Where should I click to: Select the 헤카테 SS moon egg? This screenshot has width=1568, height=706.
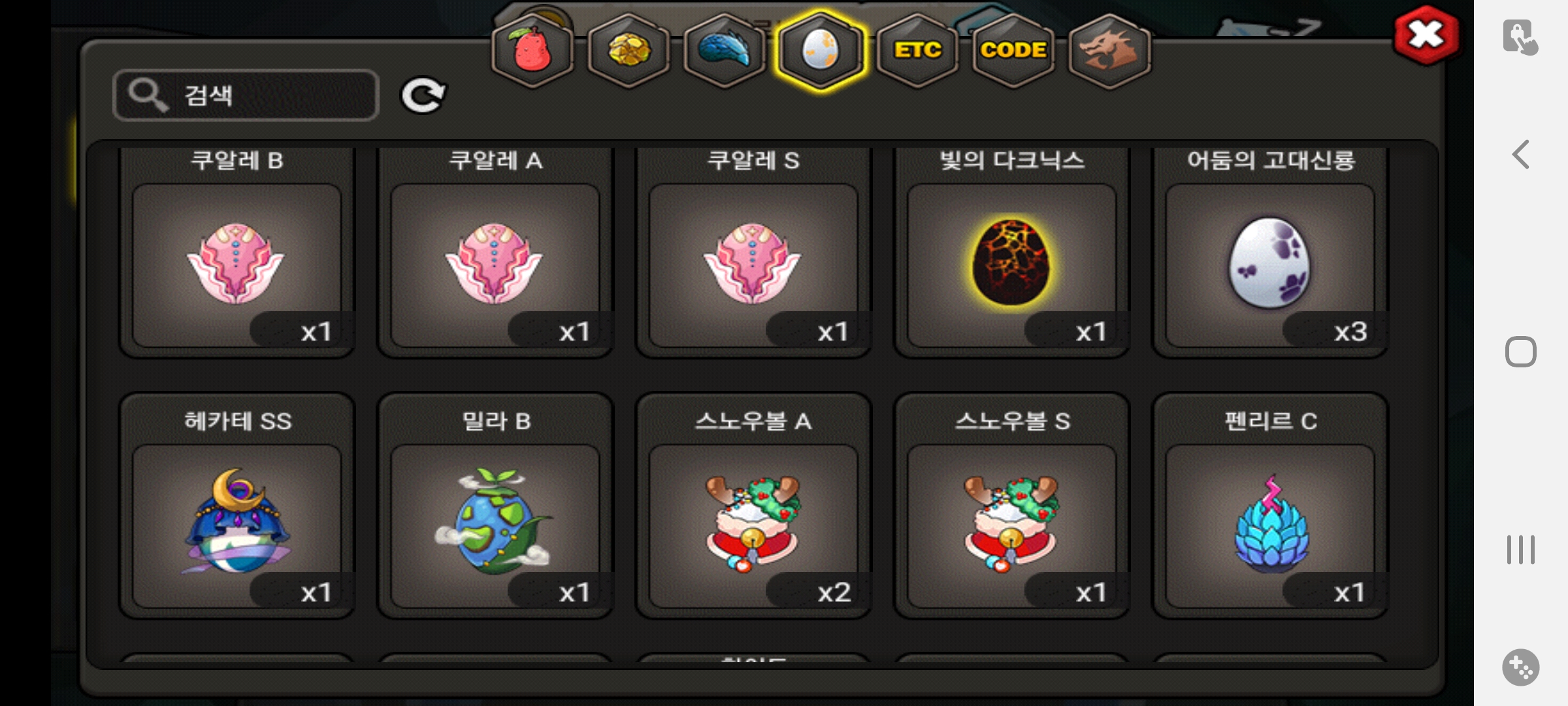(237, 505)
